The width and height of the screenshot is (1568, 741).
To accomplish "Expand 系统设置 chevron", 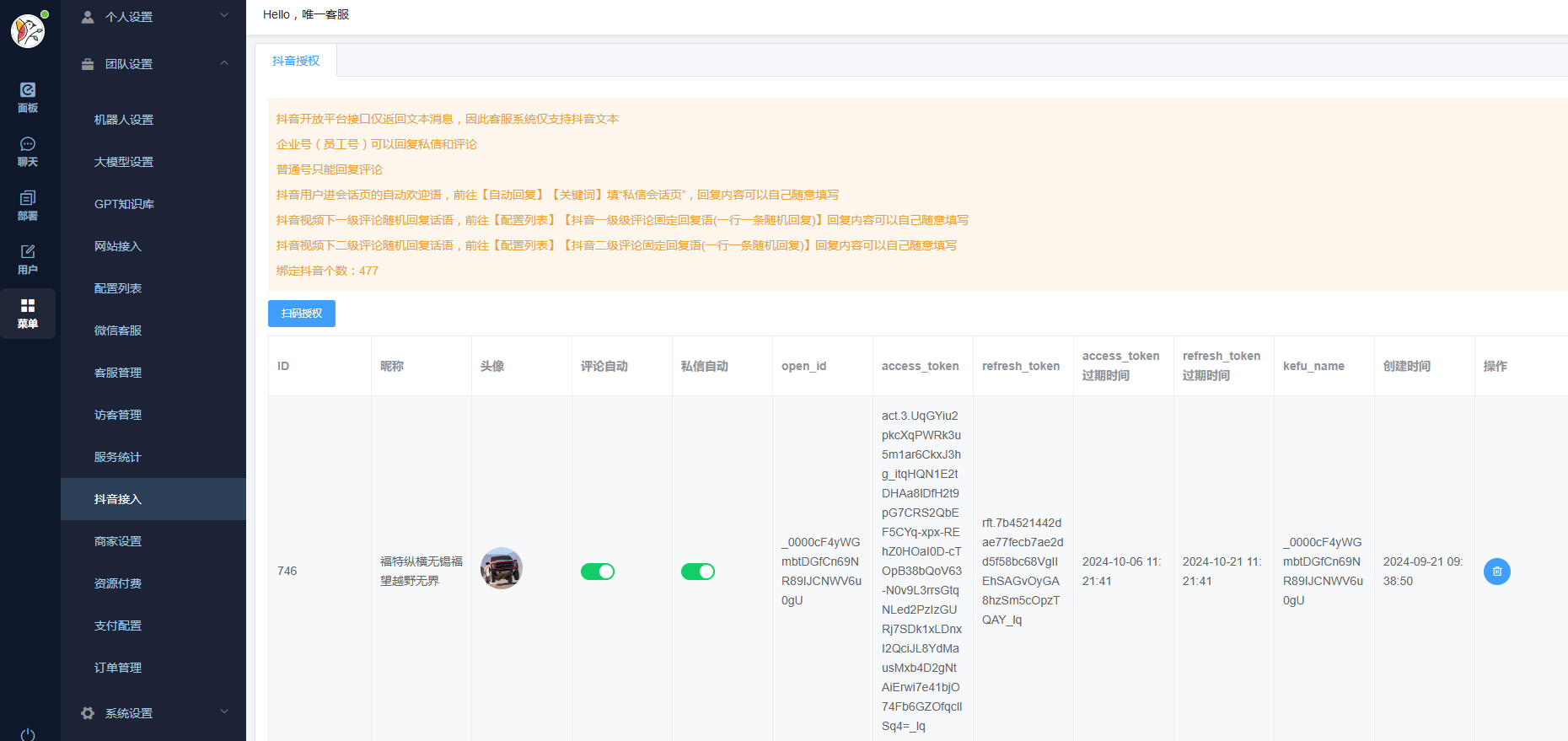I will (224, 711).
